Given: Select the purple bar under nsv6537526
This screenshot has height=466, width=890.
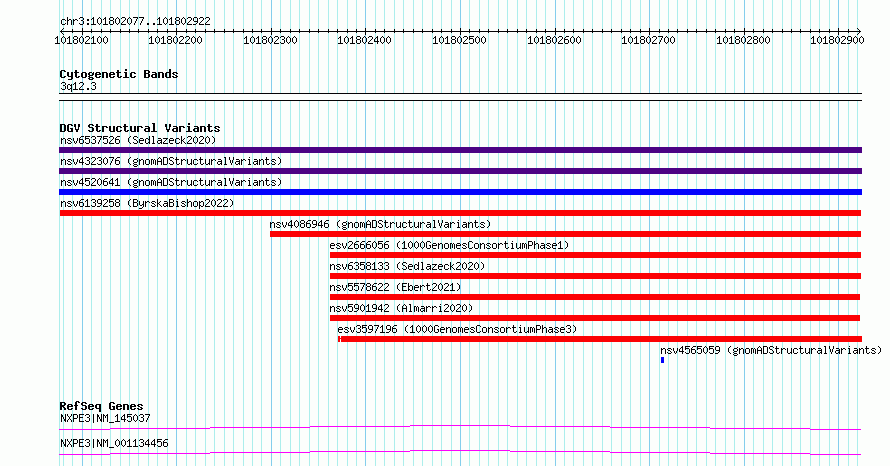Looking at the screenshot, I should (x=460, y=150).
